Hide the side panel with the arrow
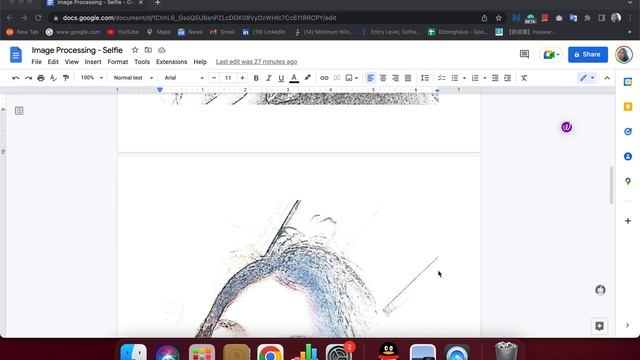 click(627, 325)
